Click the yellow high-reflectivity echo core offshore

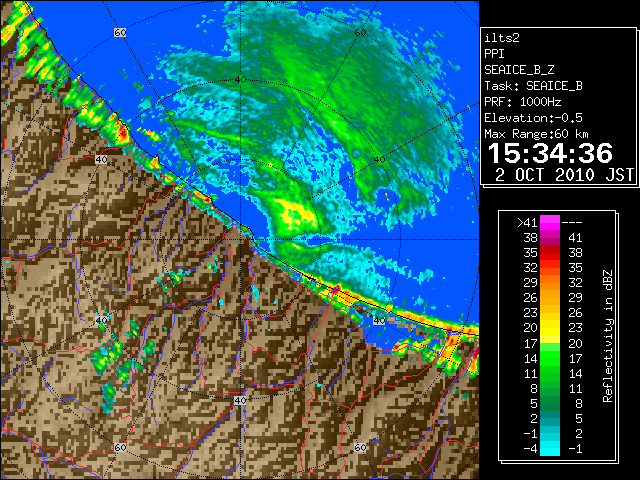[x=296, y=213]
